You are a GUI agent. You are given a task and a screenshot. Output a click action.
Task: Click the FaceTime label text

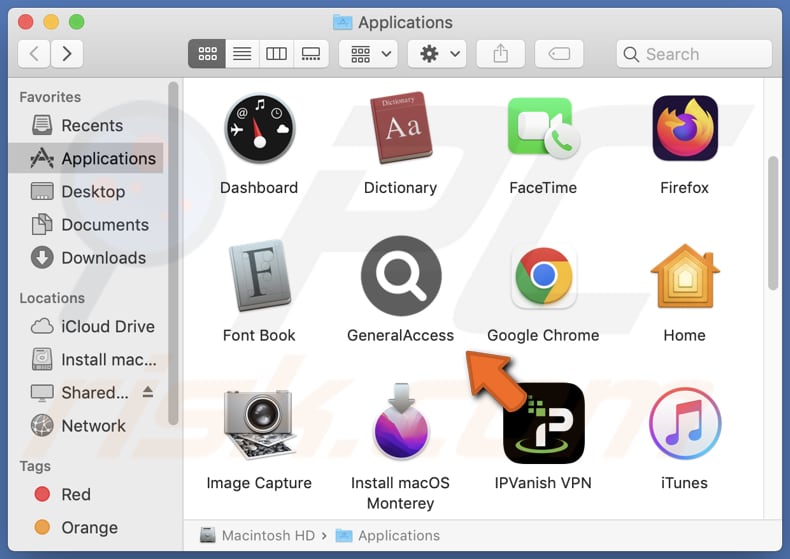tap(543, 187)
